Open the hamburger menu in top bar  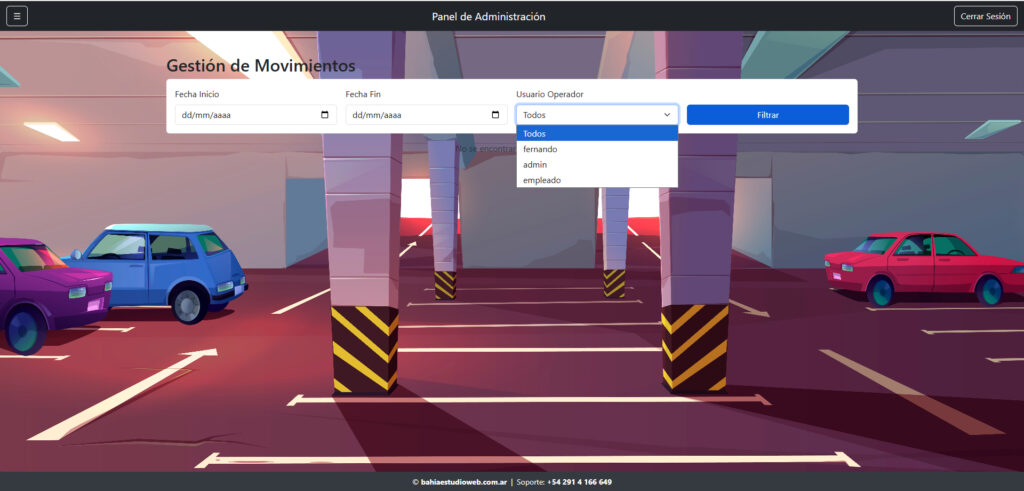17,16
